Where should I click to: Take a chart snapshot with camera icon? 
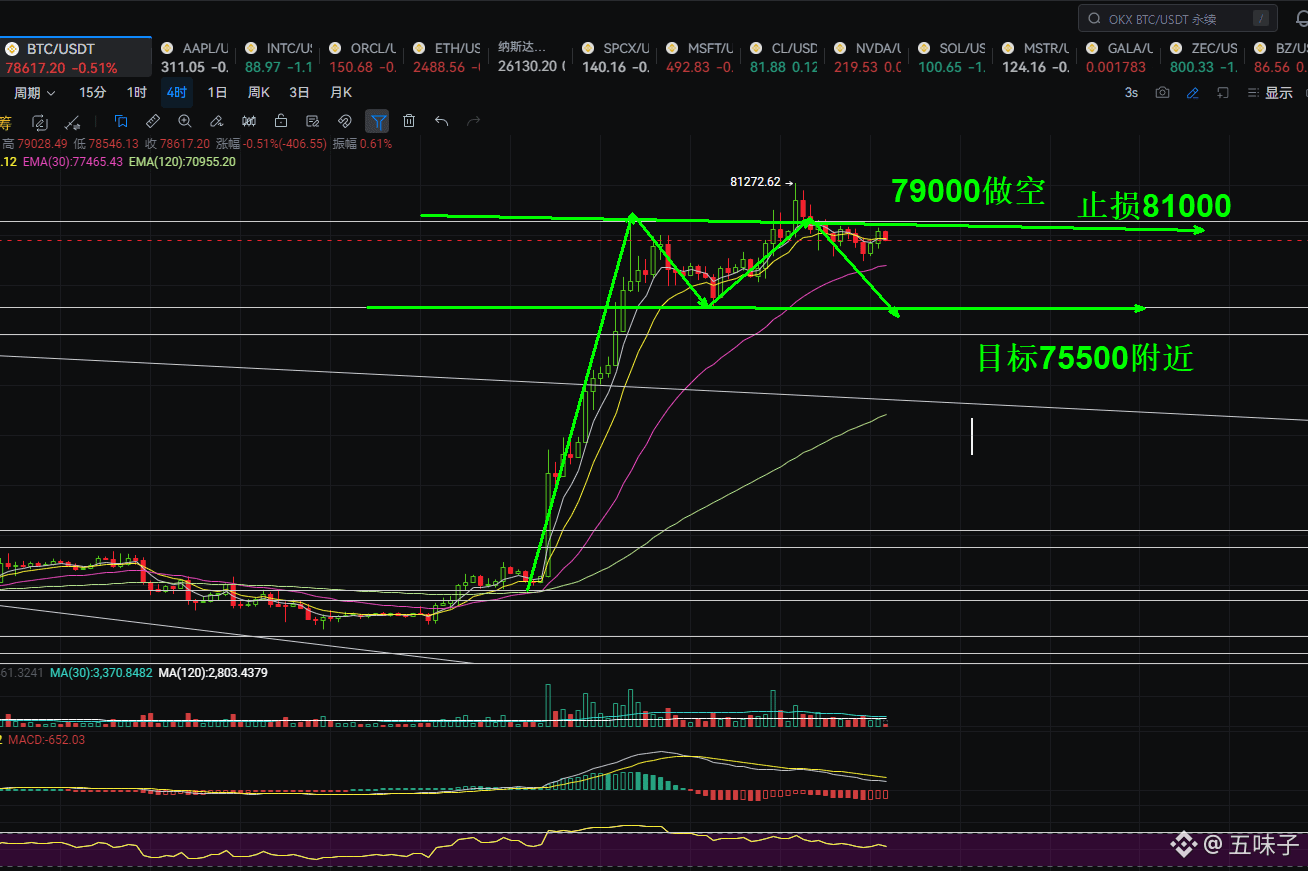1162,92
